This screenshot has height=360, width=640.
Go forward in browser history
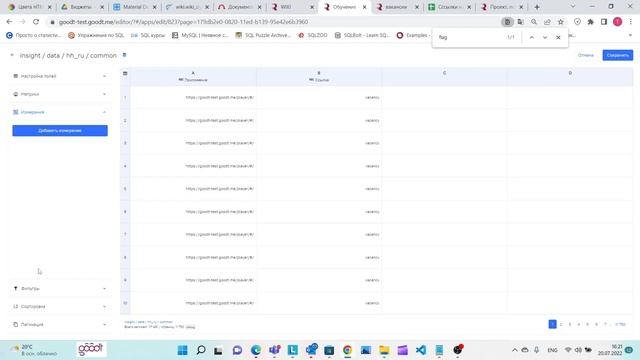[22, 22]
